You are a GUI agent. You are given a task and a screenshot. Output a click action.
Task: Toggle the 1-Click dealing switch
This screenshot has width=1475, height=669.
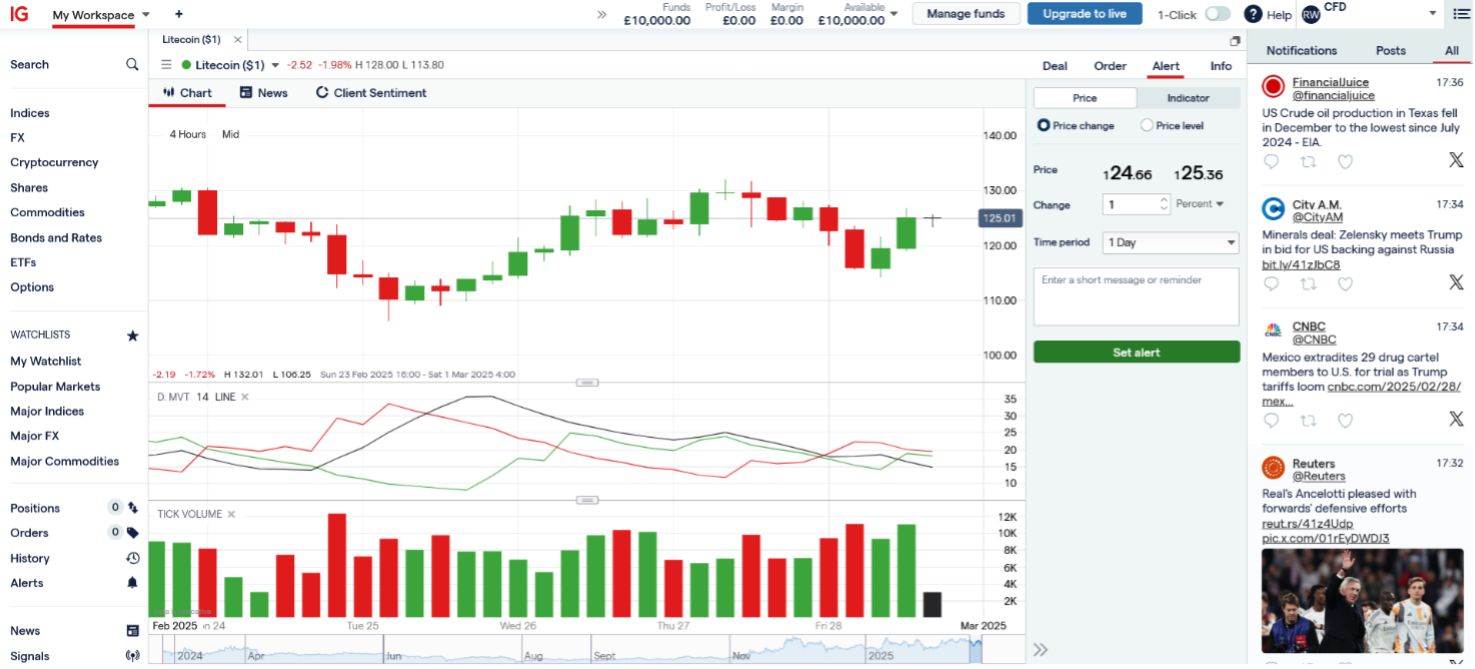tap(1217, 14)
